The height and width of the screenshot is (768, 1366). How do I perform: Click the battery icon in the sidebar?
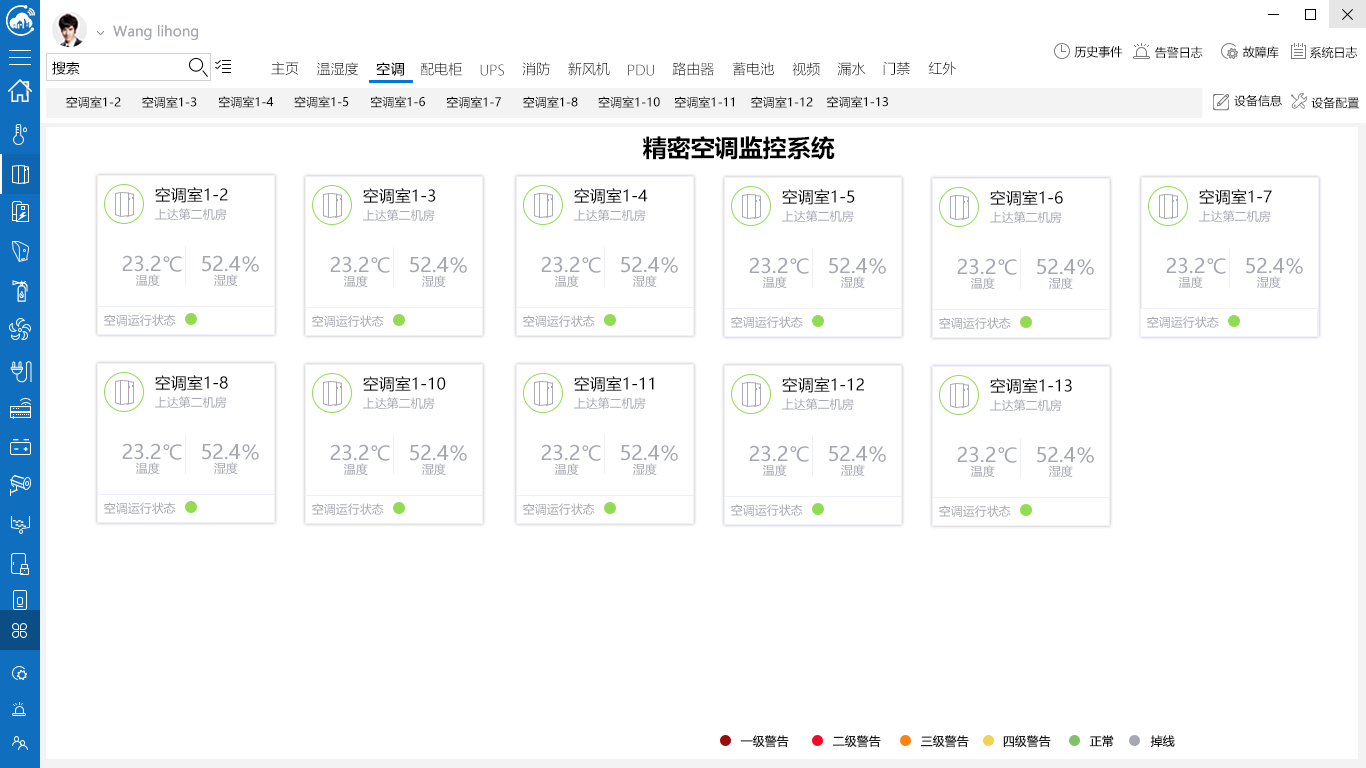click(19, 446)
